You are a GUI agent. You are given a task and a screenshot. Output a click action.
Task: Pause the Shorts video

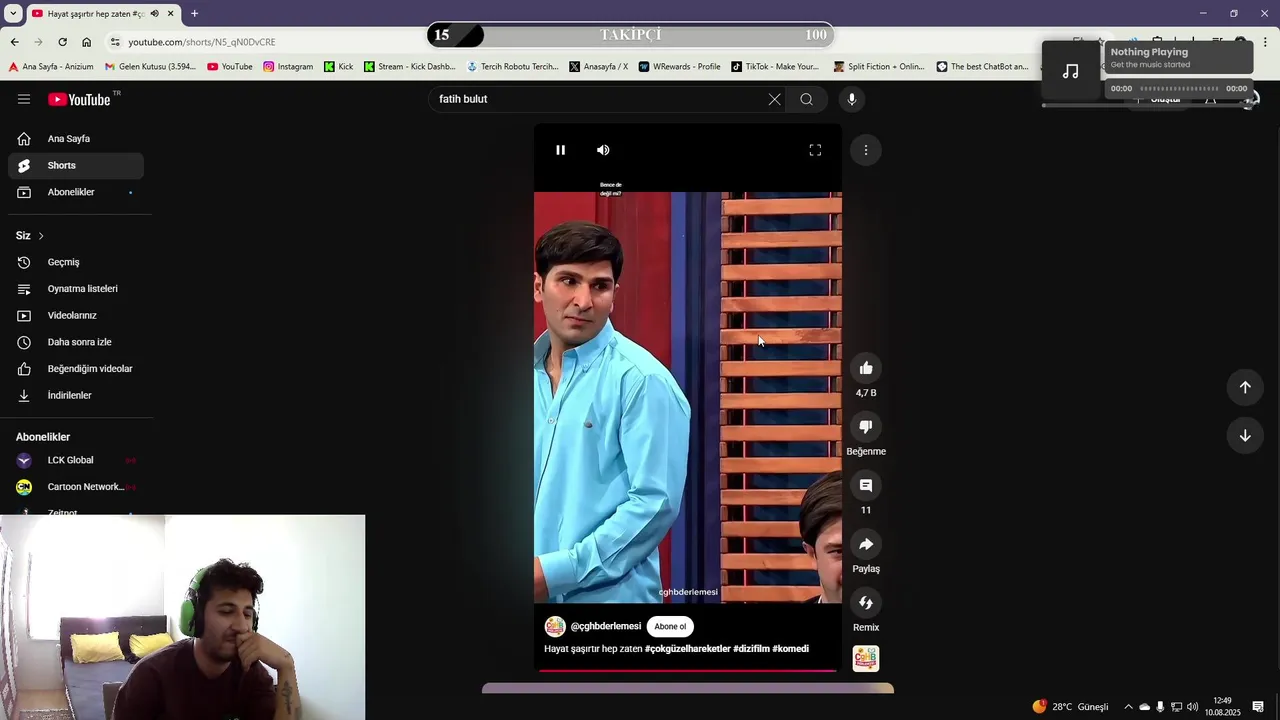[560, 150]
